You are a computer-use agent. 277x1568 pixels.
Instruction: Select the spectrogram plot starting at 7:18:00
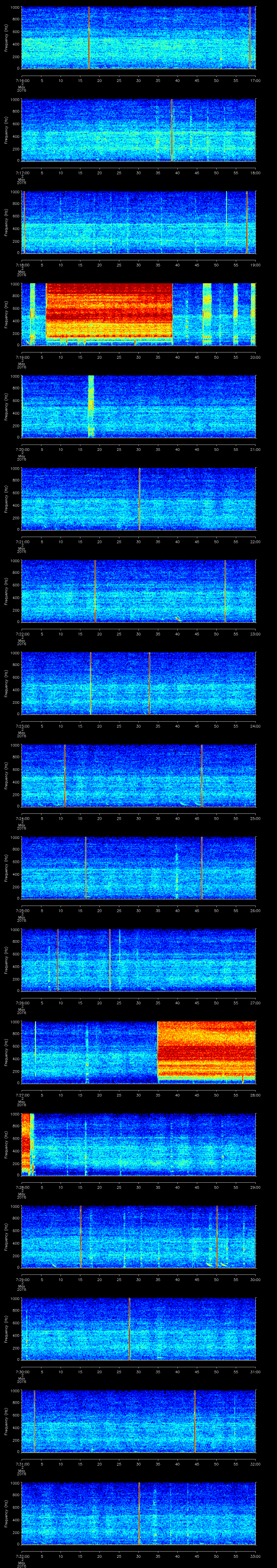[x=139, y=222]
